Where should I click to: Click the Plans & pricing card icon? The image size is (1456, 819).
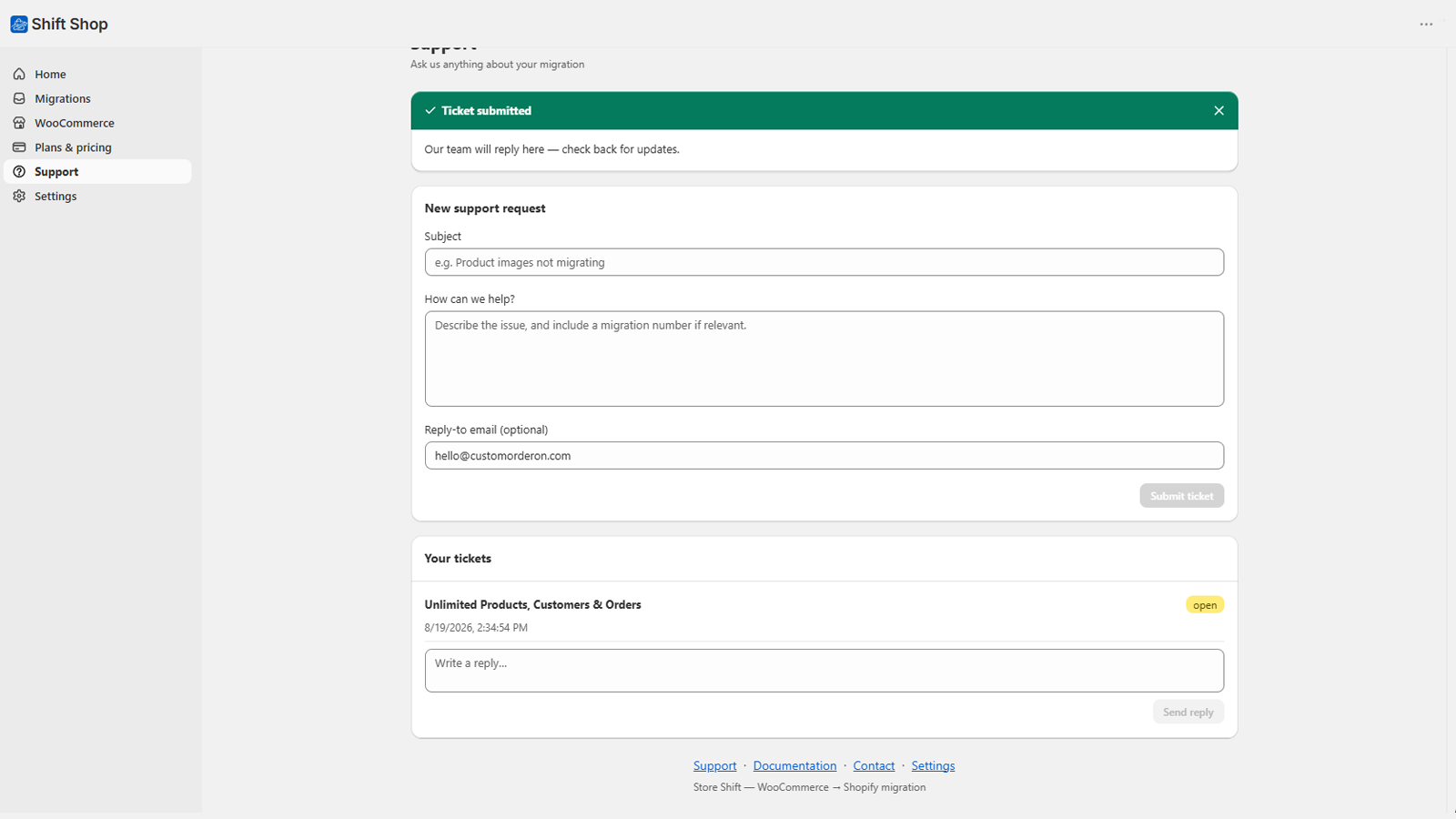pyautogui.click(x=19, y=147)
